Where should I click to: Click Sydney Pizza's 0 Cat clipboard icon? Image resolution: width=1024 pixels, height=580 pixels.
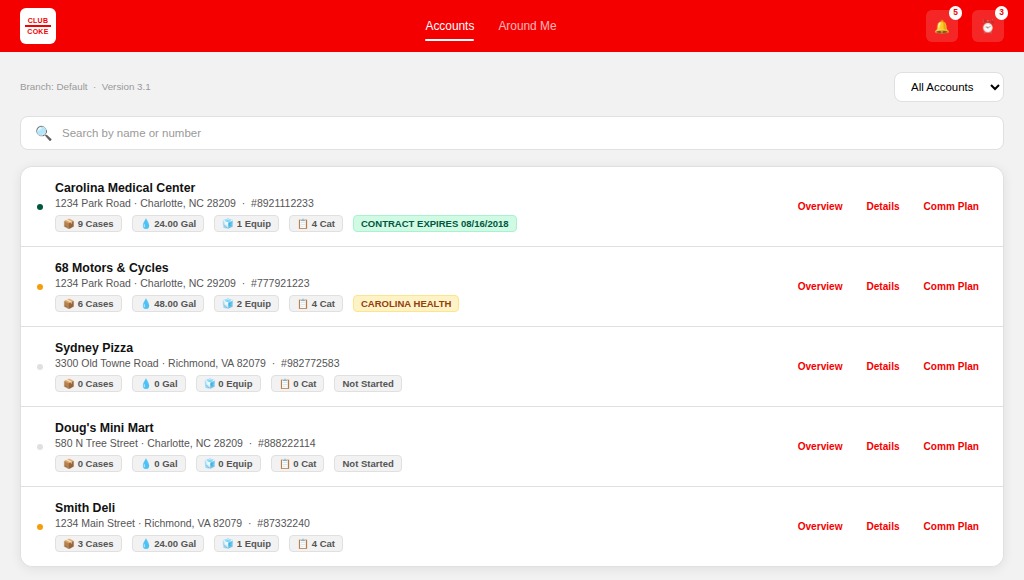(x=284, y=384)
